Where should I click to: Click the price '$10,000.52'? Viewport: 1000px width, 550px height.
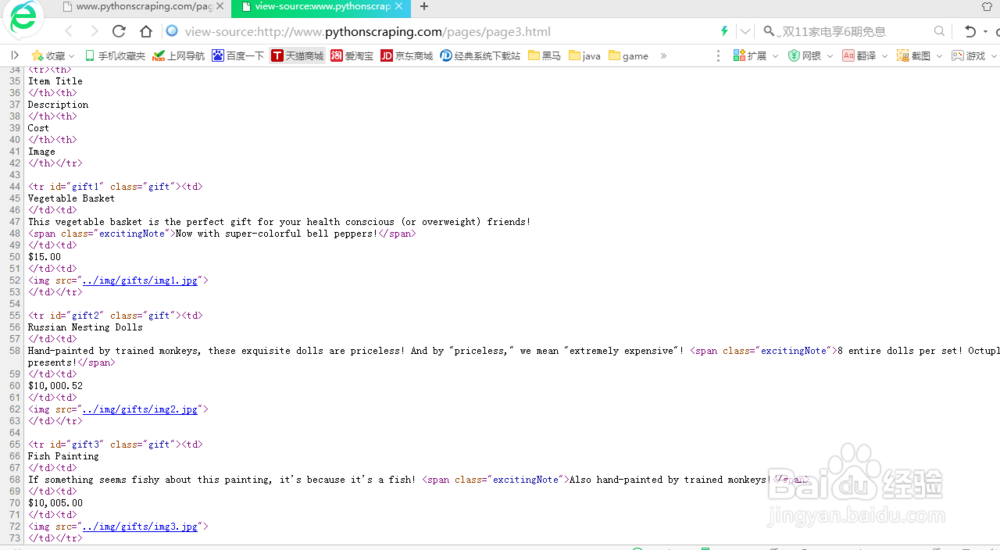tap(55, 386)
